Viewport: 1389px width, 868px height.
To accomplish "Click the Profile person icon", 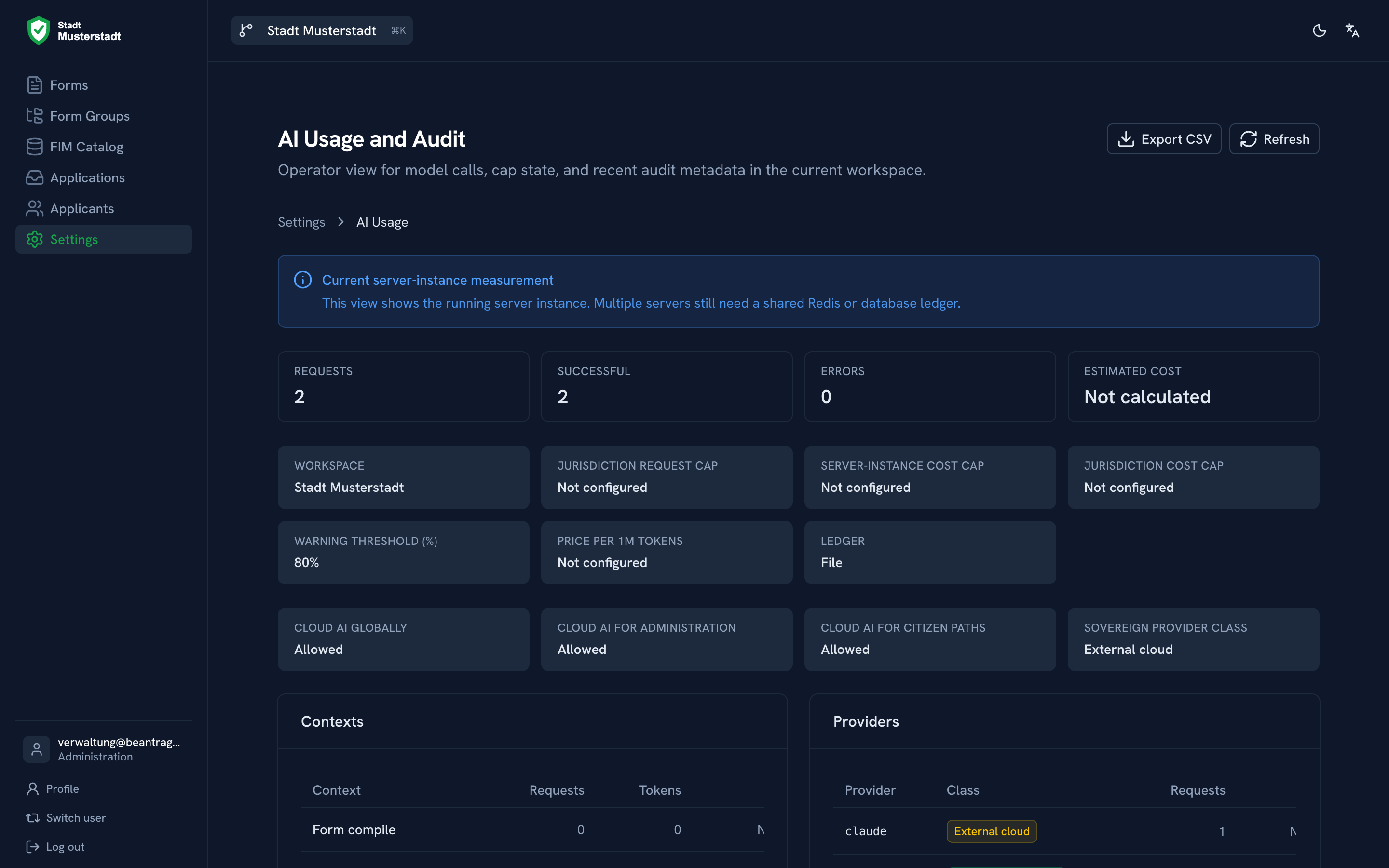I will 33,789.
